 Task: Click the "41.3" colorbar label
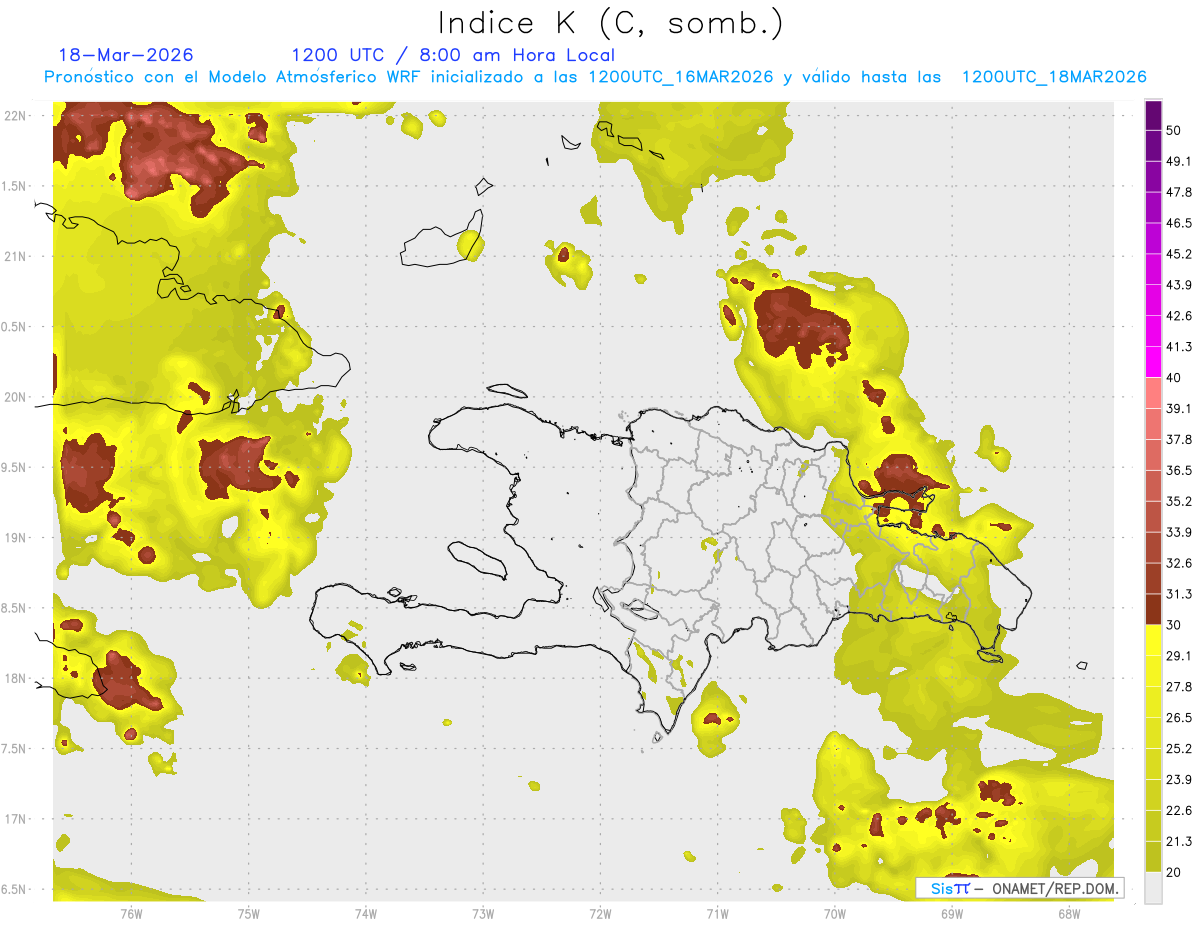[1179, 347]
